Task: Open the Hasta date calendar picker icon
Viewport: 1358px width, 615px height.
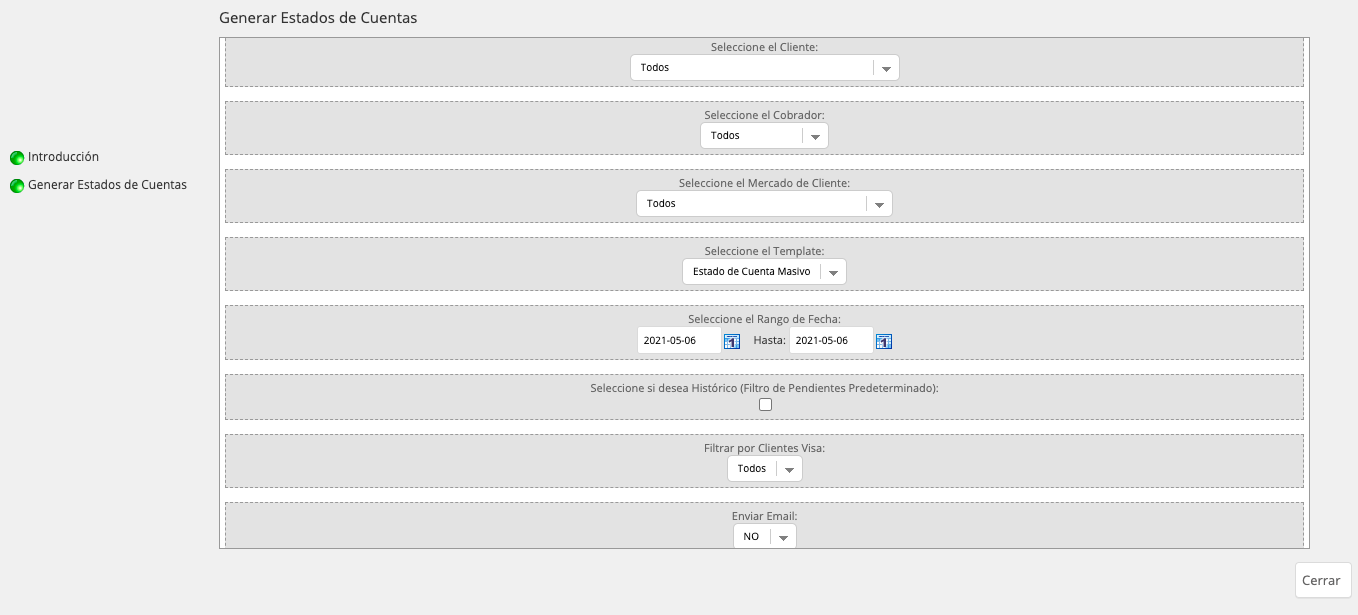Action: (884, 341)
